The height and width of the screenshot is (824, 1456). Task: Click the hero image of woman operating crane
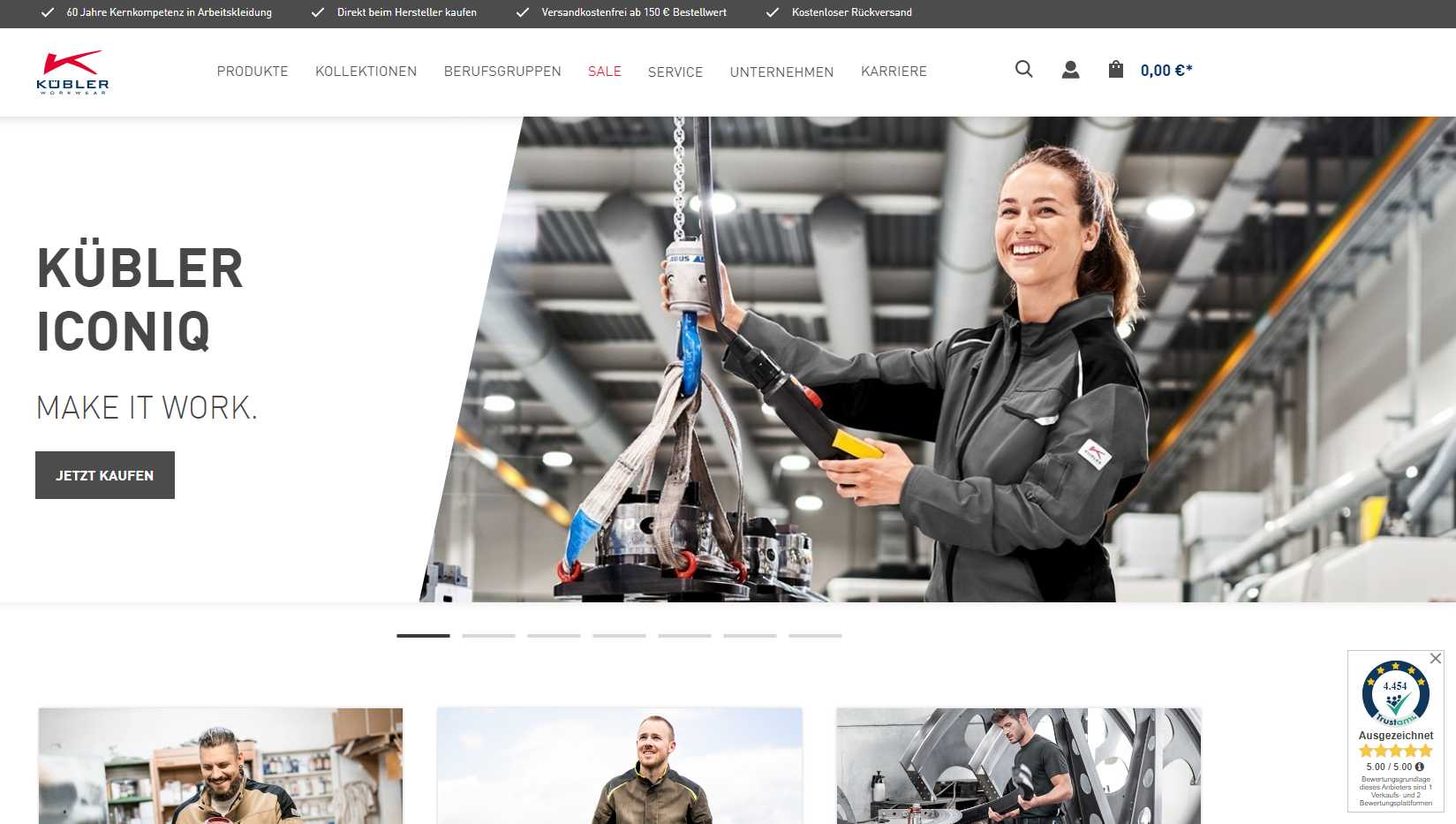click(x=938, y=359)
